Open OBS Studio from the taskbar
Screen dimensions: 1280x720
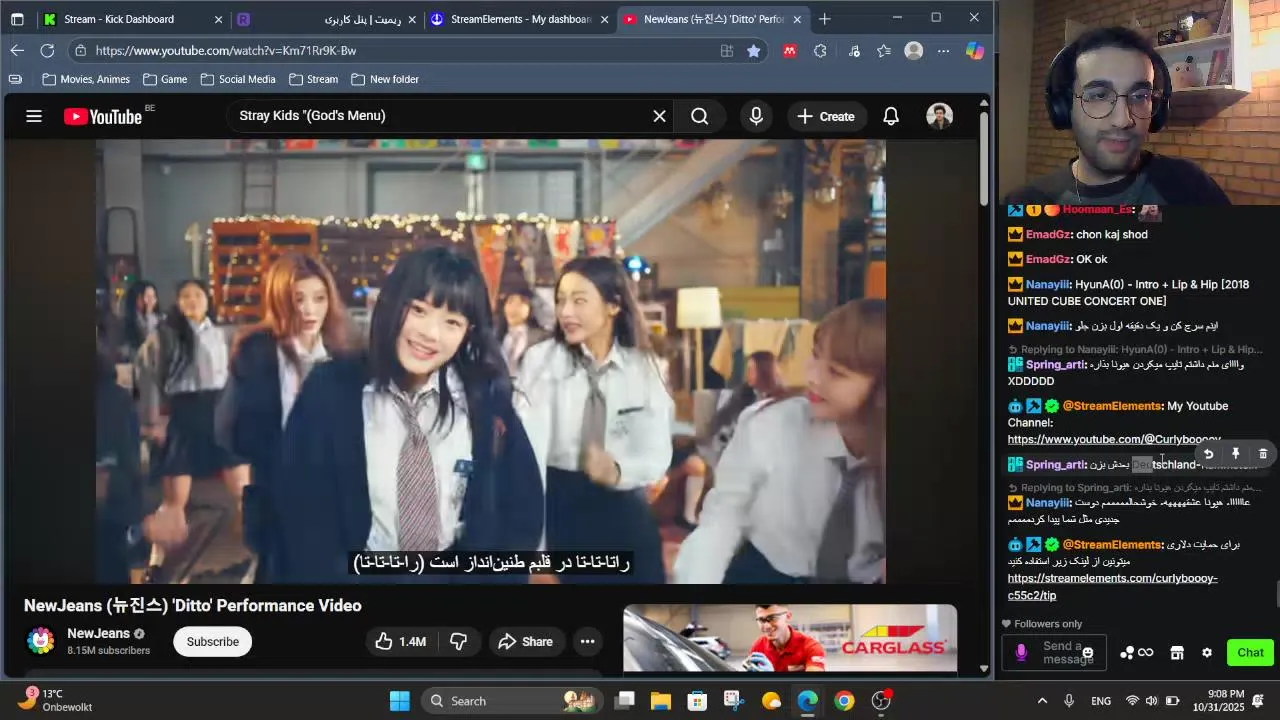pyautogui.click(x=881, y=701)
